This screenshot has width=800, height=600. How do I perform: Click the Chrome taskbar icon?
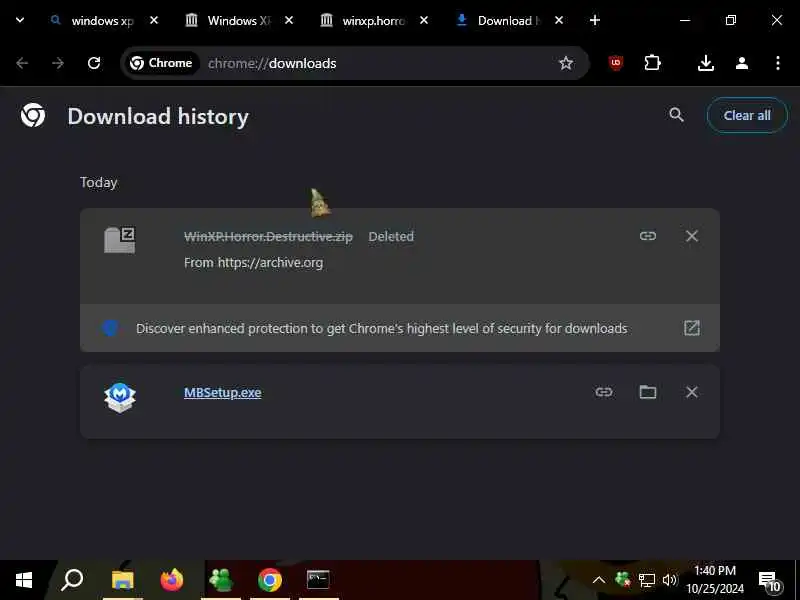coord(270,580)
